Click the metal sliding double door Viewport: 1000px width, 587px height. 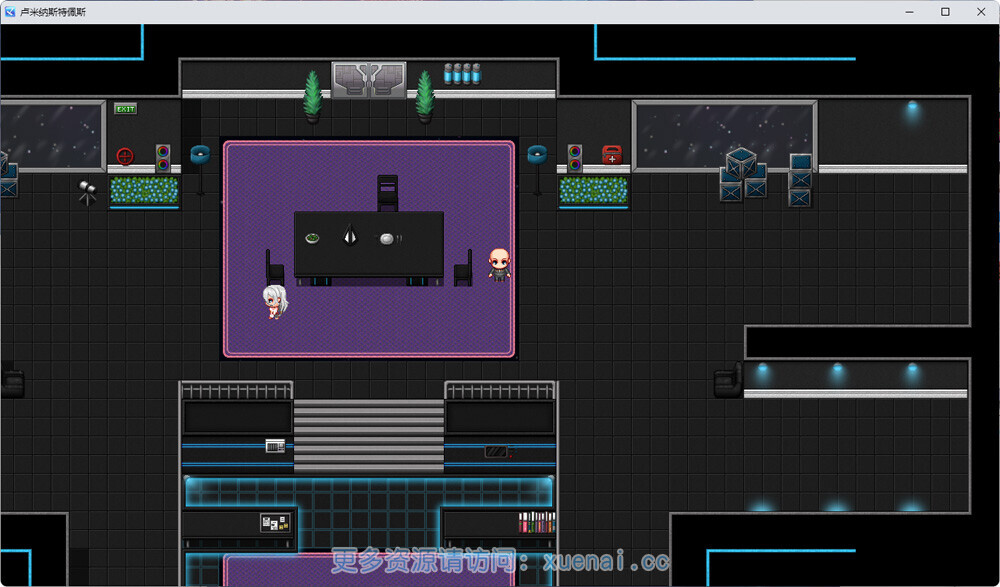pos(369,80)
